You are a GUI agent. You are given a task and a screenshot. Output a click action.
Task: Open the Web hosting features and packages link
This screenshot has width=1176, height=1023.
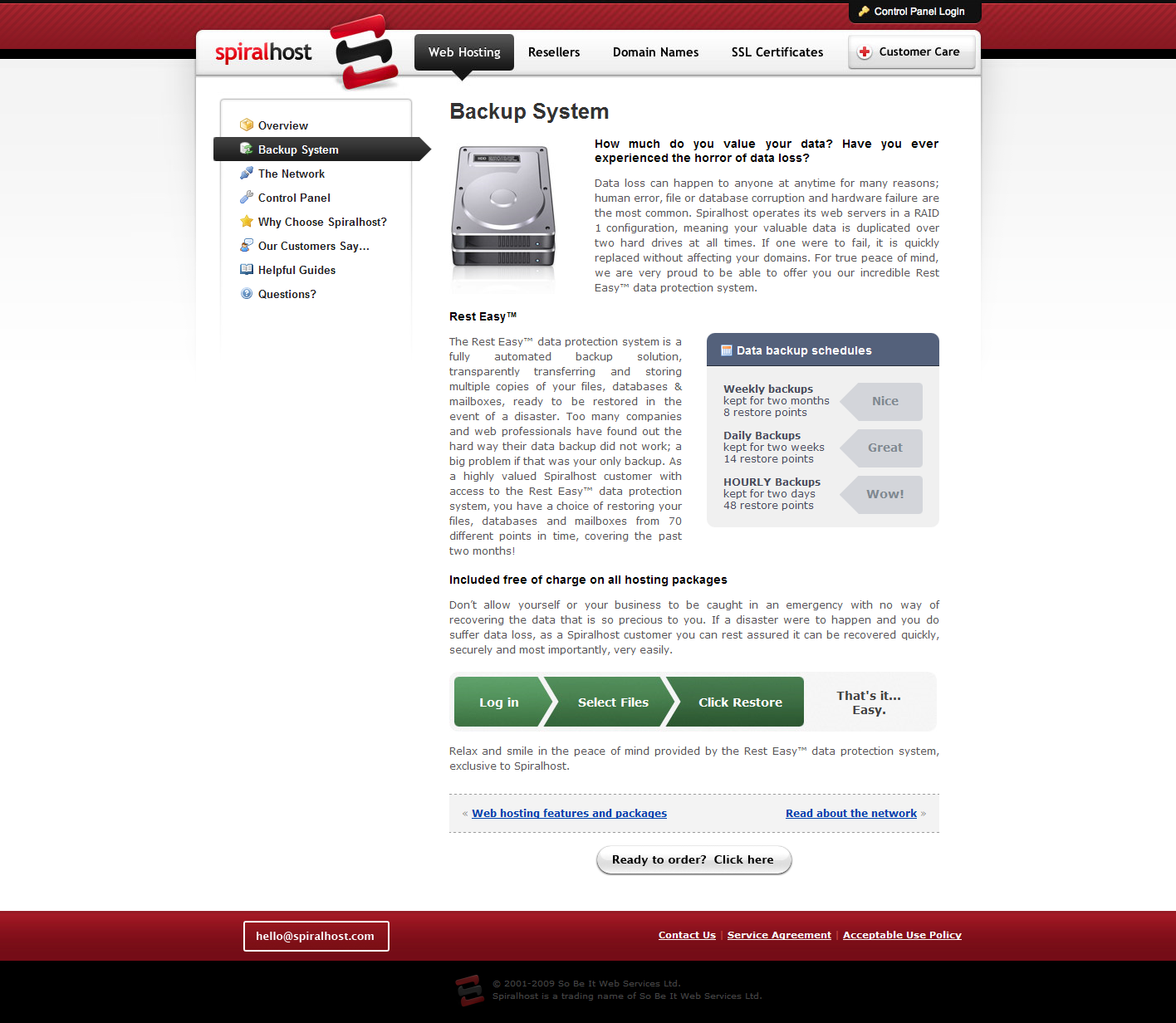tap(568, 813)
